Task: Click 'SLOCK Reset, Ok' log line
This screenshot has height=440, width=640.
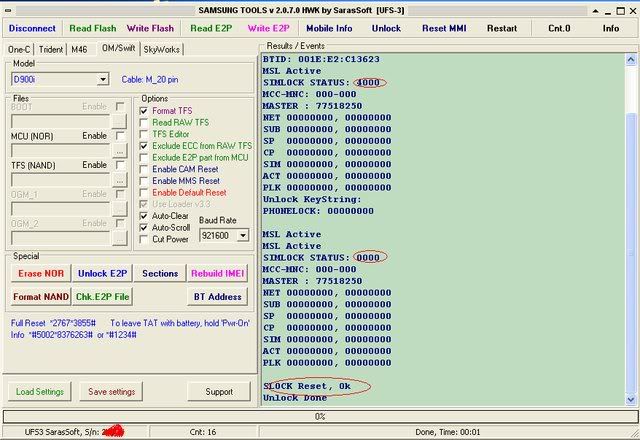Action: pyautogui.click(x=307, y=386)
